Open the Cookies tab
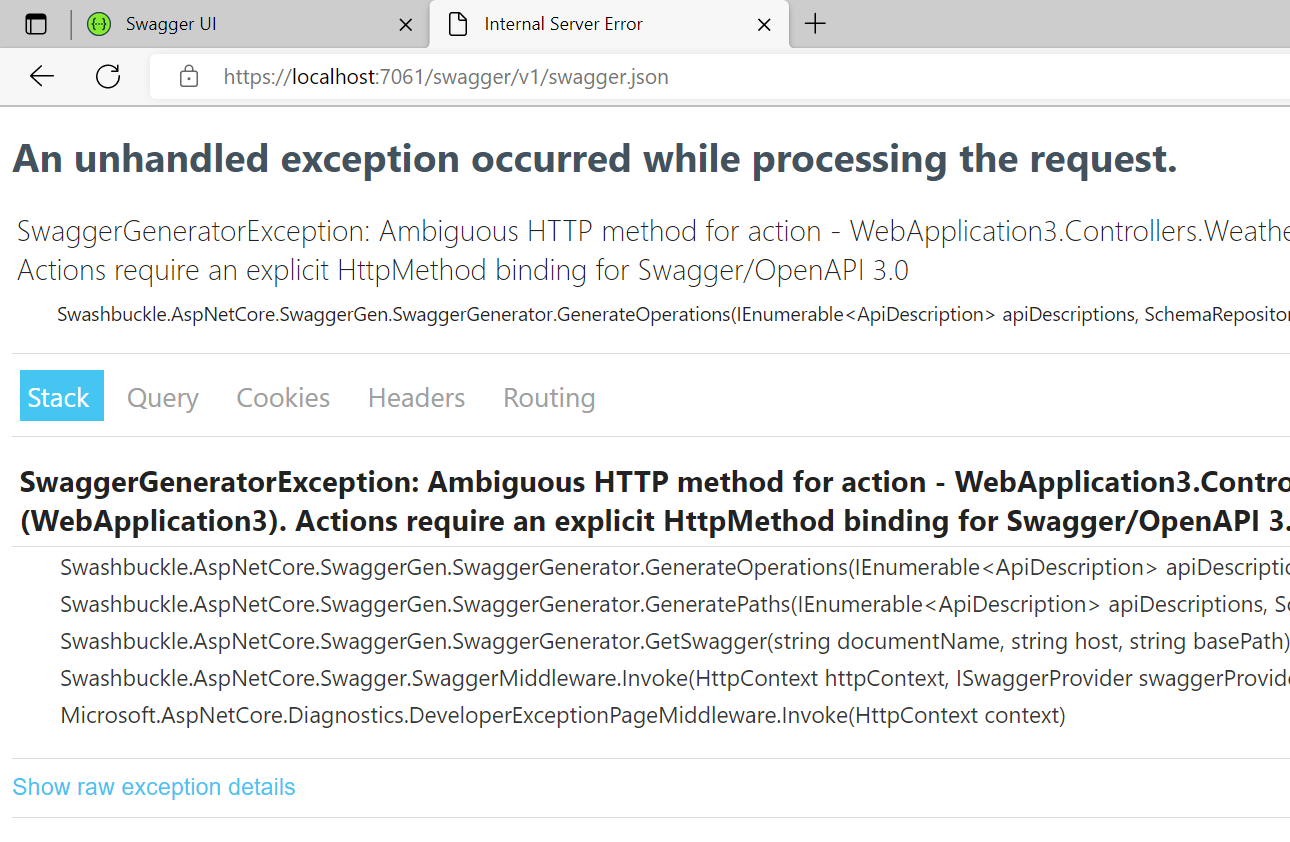The width and height of the screenshot is (1290, 842). [283, 397]
